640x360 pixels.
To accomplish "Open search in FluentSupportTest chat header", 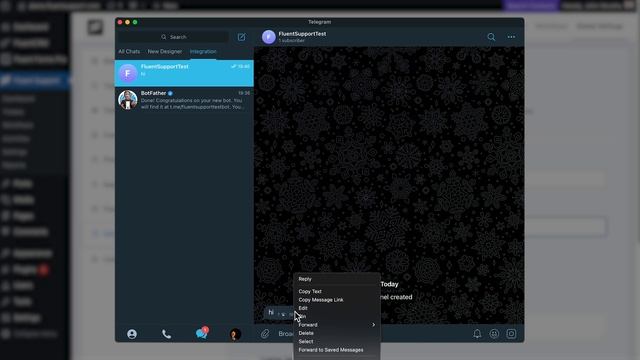I will tap(491, 37).
